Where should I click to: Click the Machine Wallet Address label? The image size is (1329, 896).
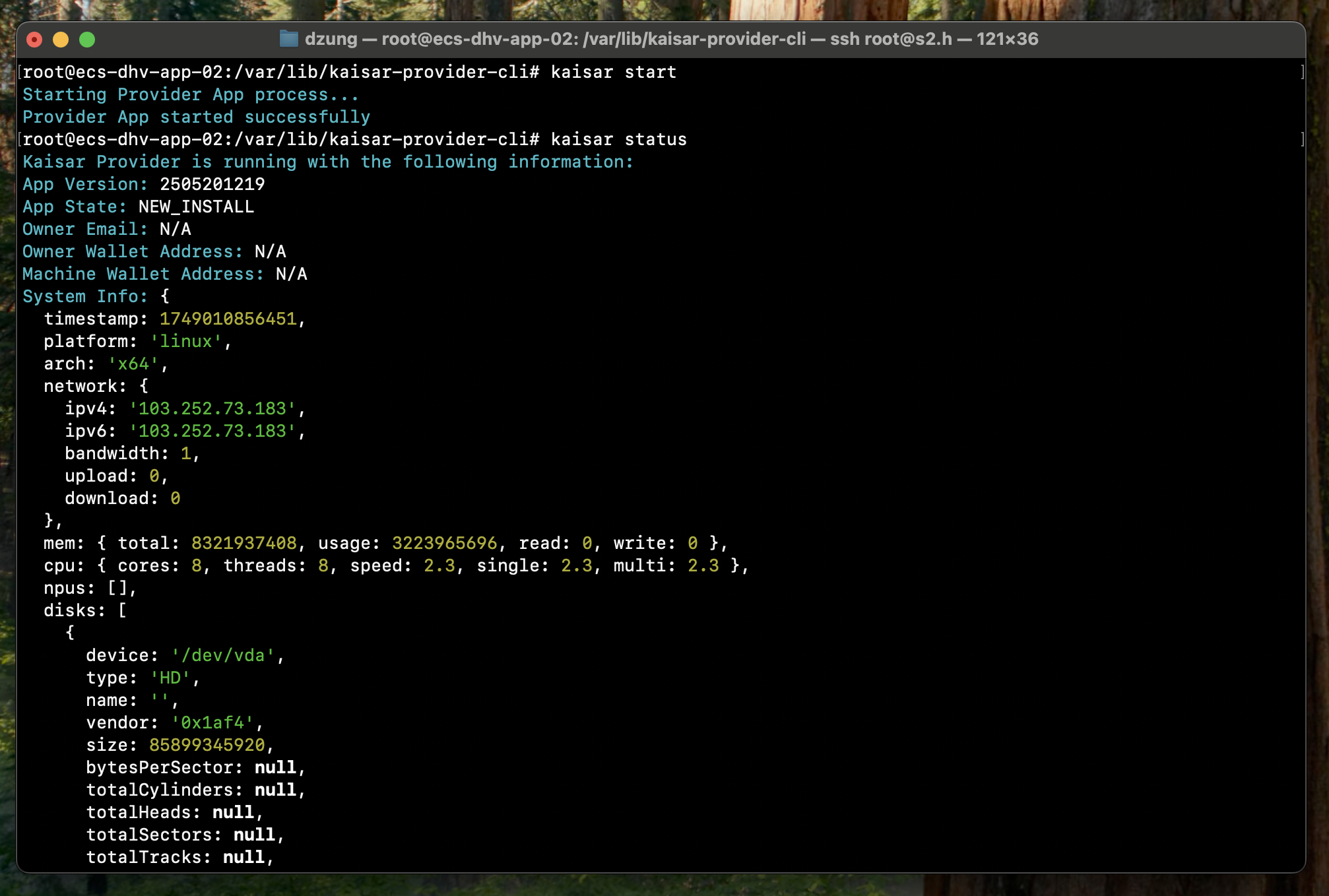tap(143, 274)
